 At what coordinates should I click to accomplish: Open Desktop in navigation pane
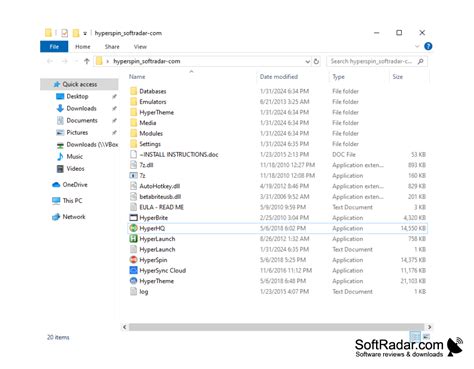click(x=77, y=96)
